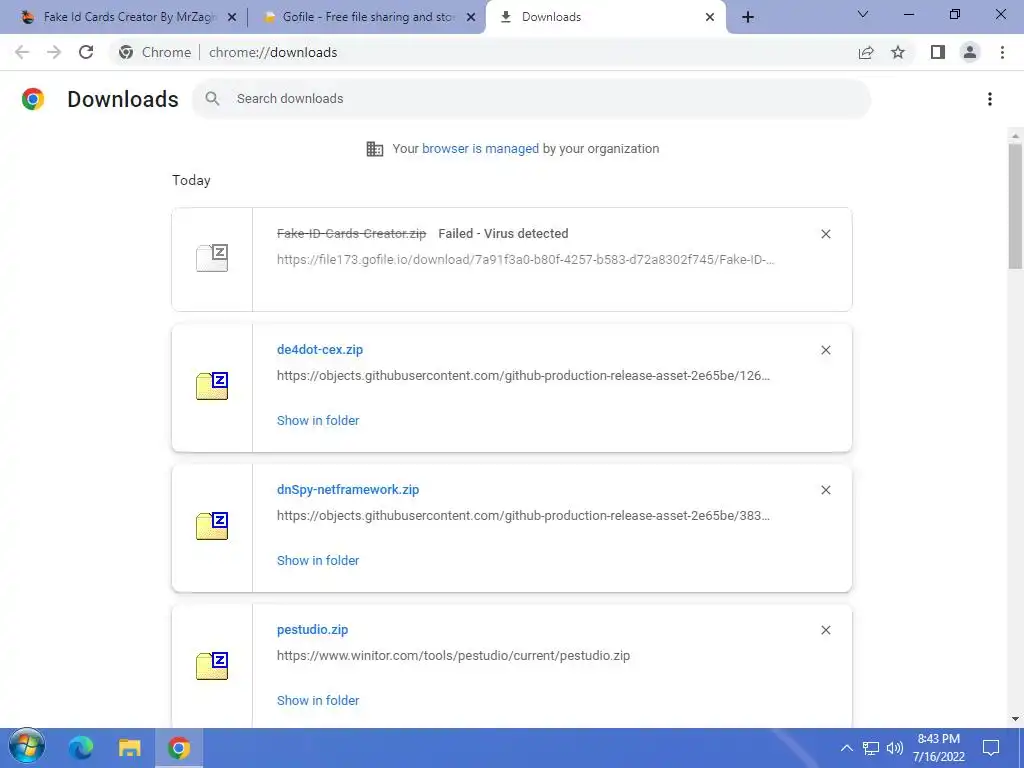Remove dnSpy-netframework.zip from list
The width and height of the screenshot is (1024, 768).
(825, 490)
